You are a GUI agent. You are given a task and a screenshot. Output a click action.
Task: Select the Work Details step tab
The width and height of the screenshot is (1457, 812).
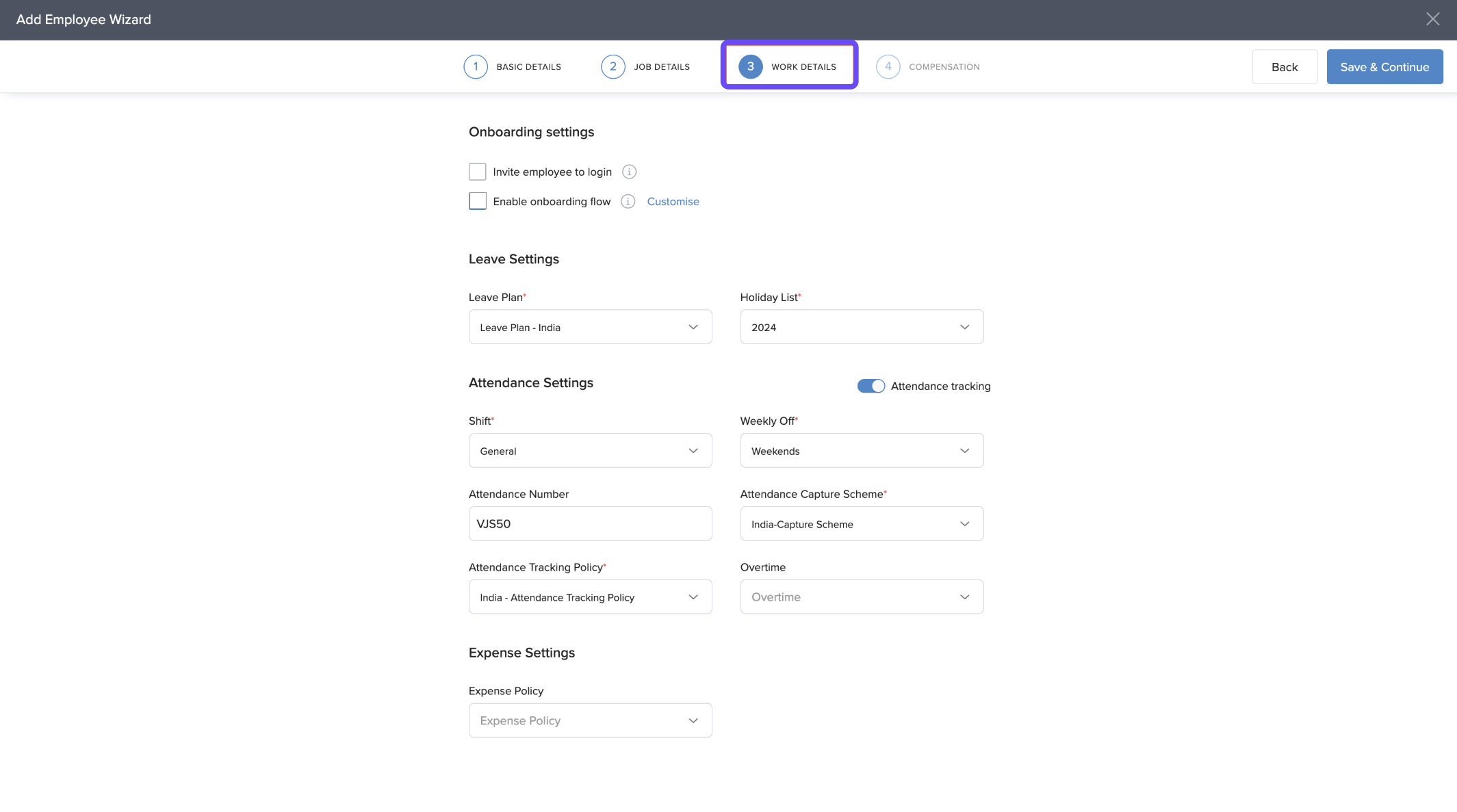[x=803, y=66]
